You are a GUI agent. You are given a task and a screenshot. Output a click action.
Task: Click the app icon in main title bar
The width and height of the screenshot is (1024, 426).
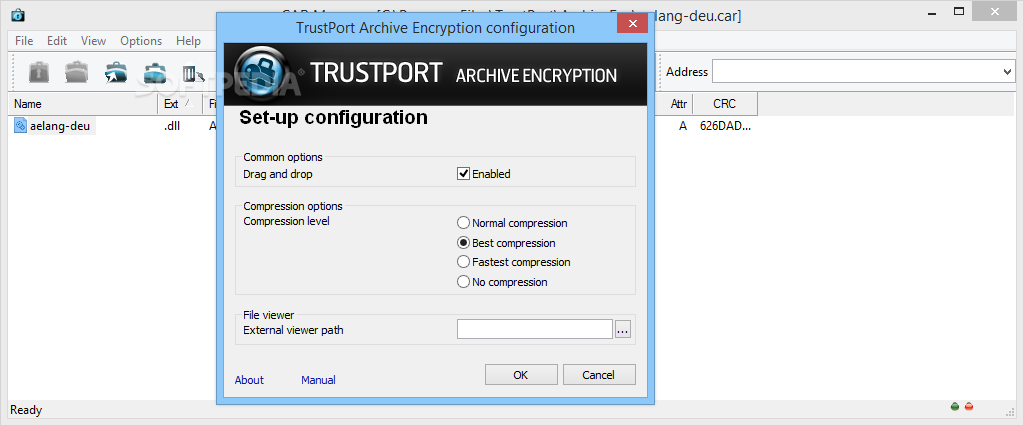pos(17,14)
